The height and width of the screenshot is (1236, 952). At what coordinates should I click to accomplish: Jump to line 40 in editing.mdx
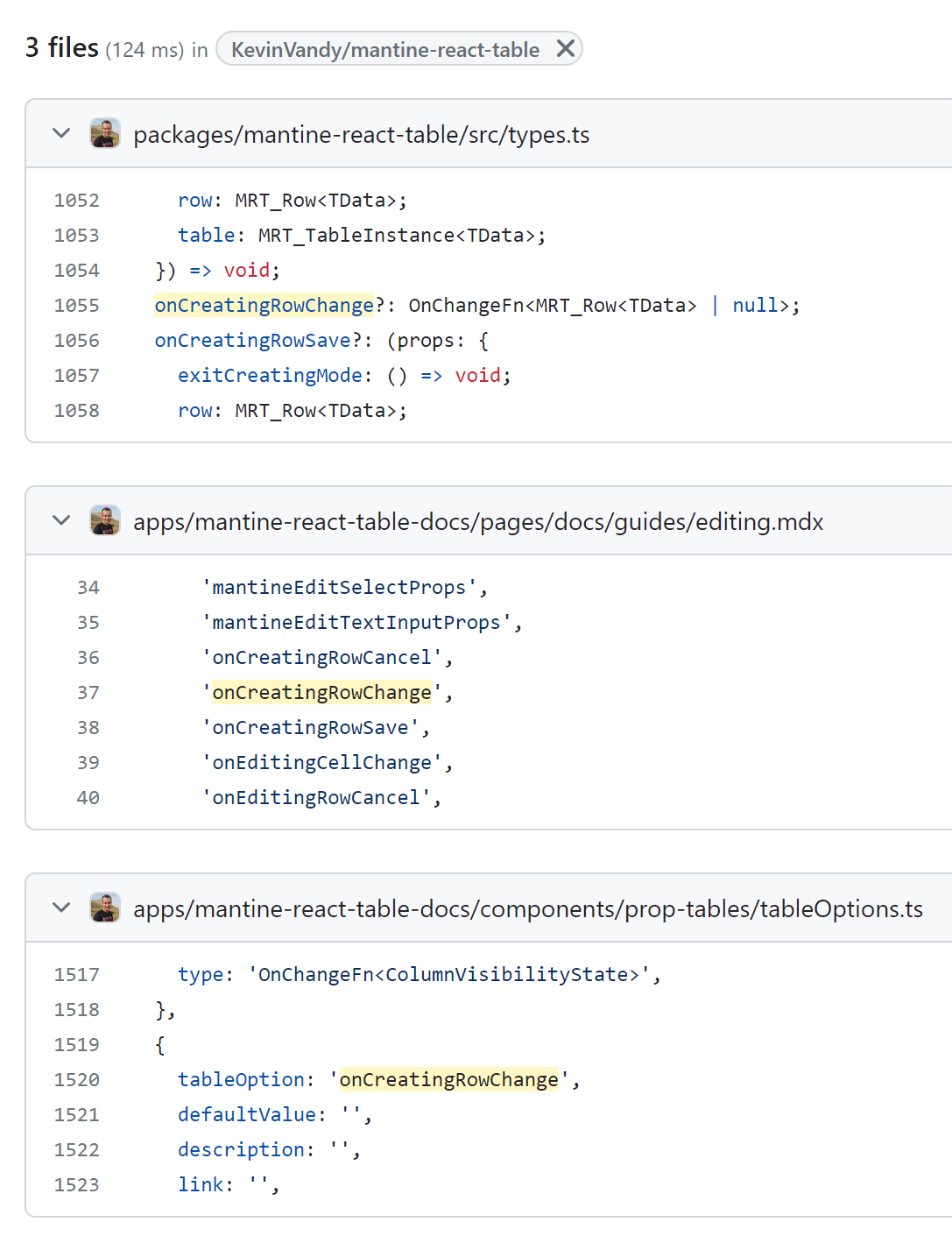click(88, 798)
